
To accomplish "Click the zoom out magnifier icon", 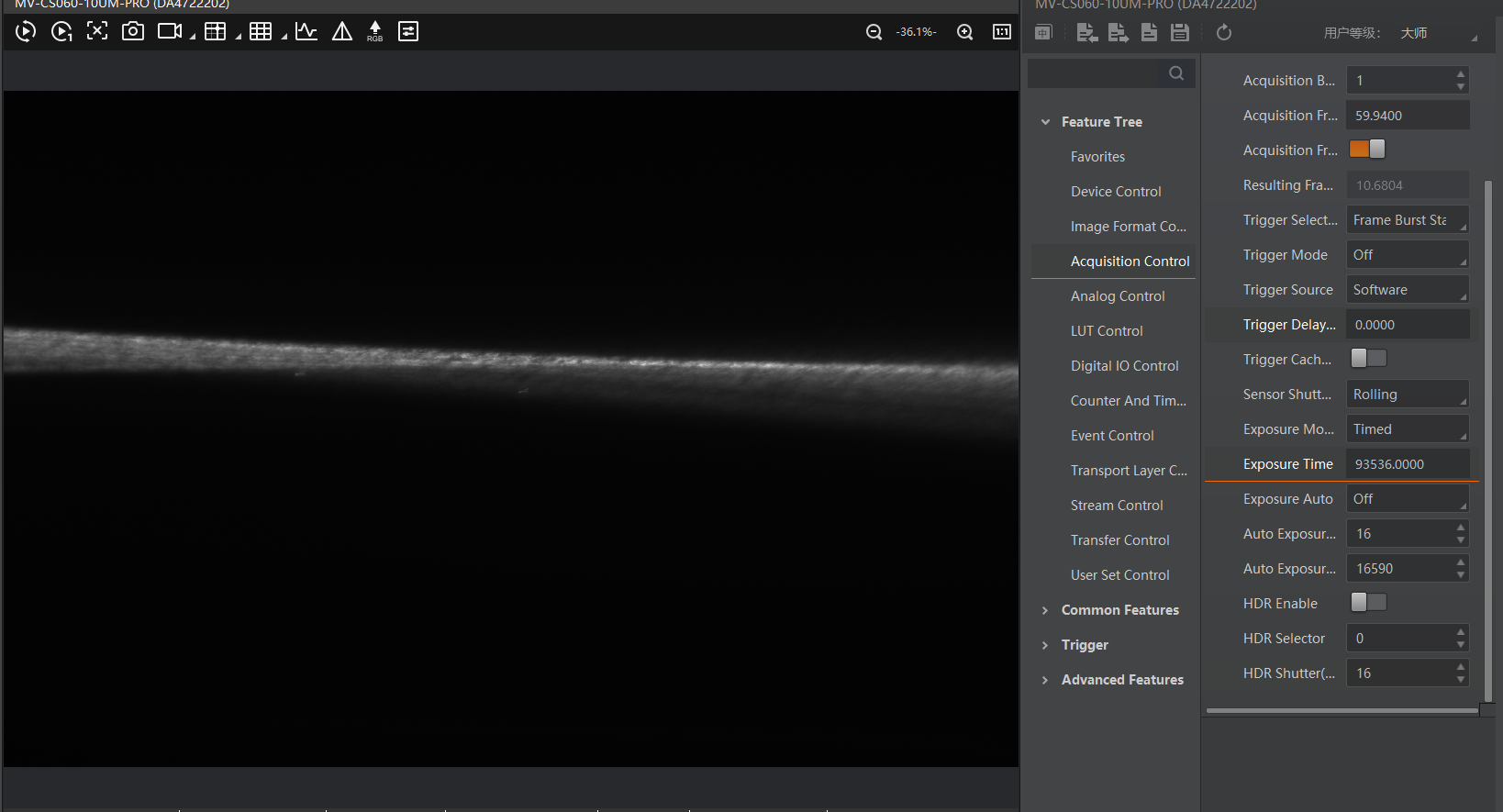I will [874, 32].
